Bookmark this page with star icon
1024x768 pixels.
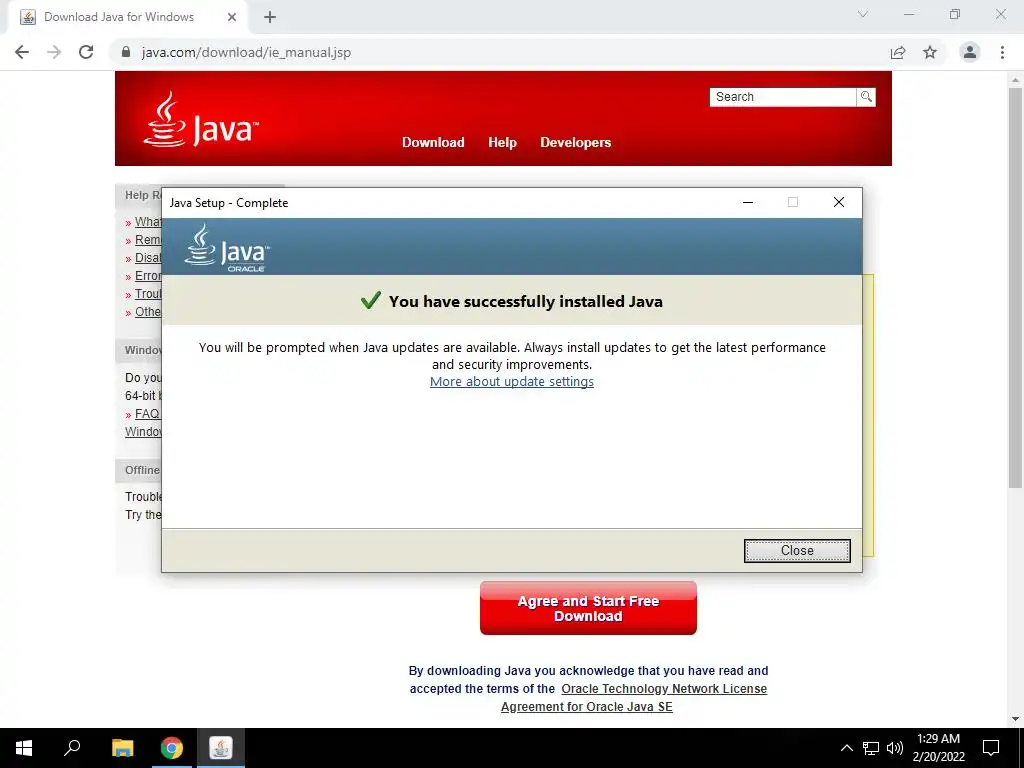click(x=930, y=52)
